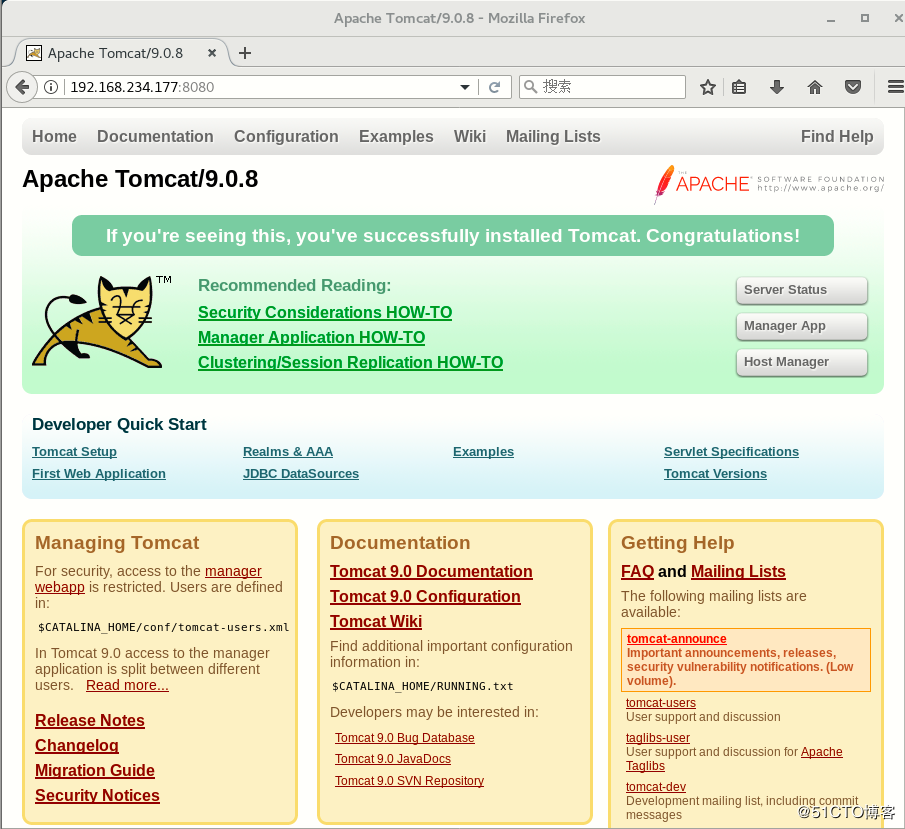Open a new tab with the plus icon
Screen dimensions: 905x829
pos(245,53)
